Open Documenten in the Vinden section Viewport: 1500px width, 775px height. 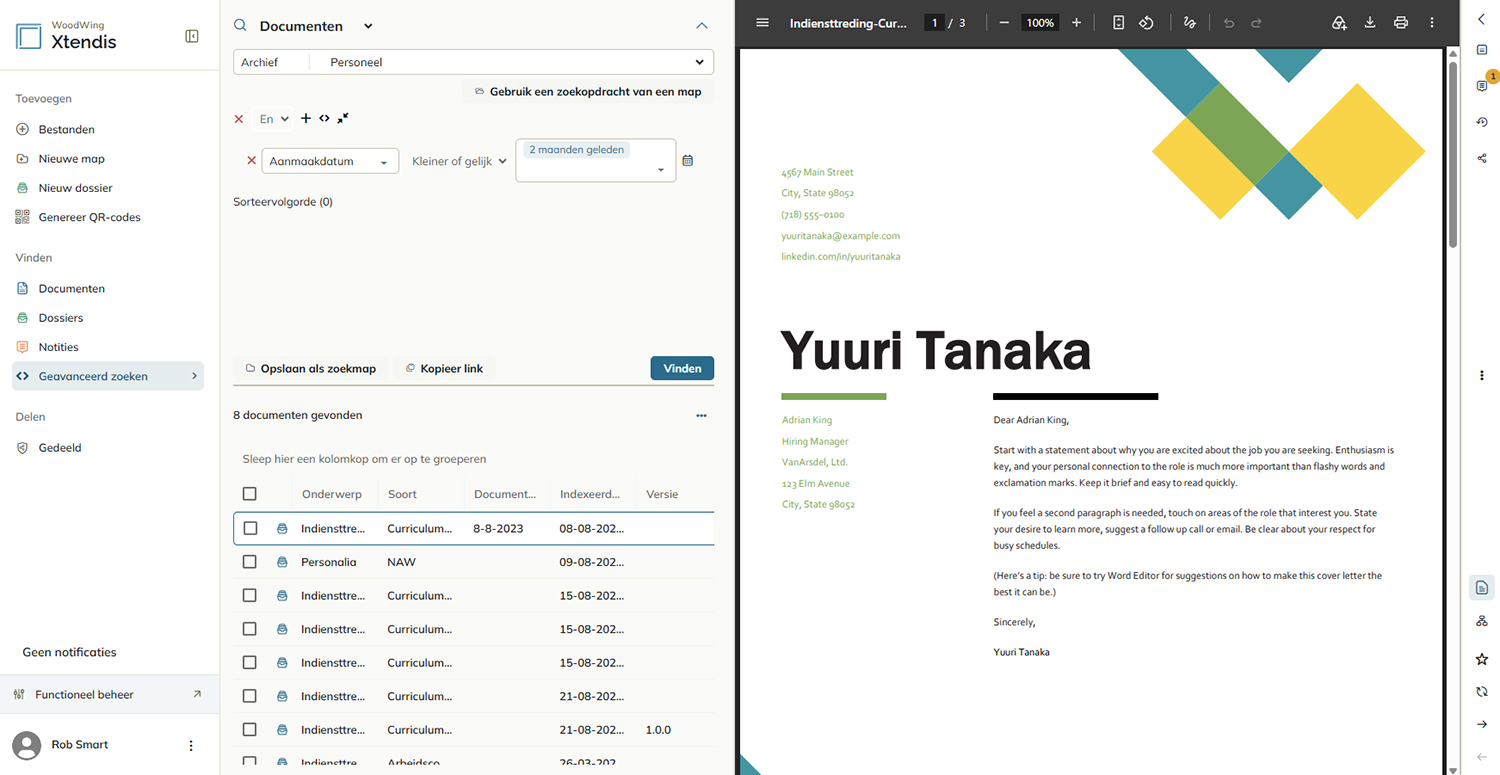(x=72, y=288)
